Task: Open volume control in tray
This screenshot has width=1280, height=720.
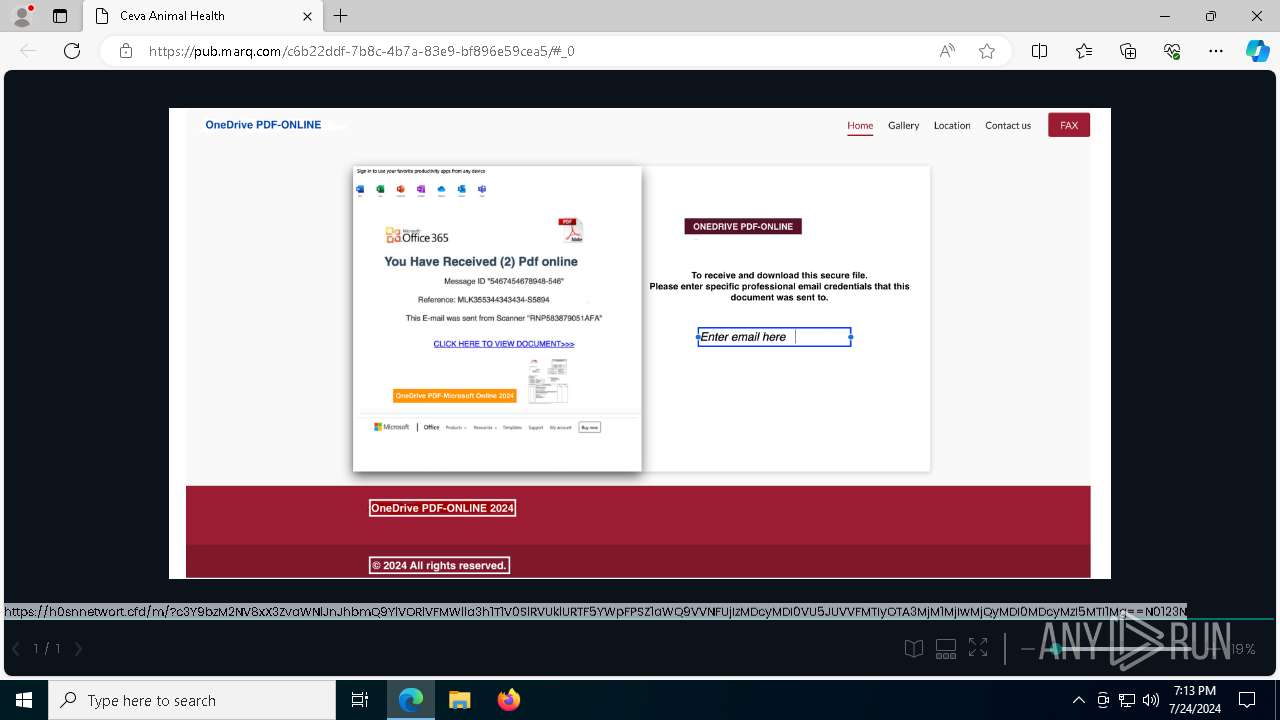Action: [x=1151, y=700]
